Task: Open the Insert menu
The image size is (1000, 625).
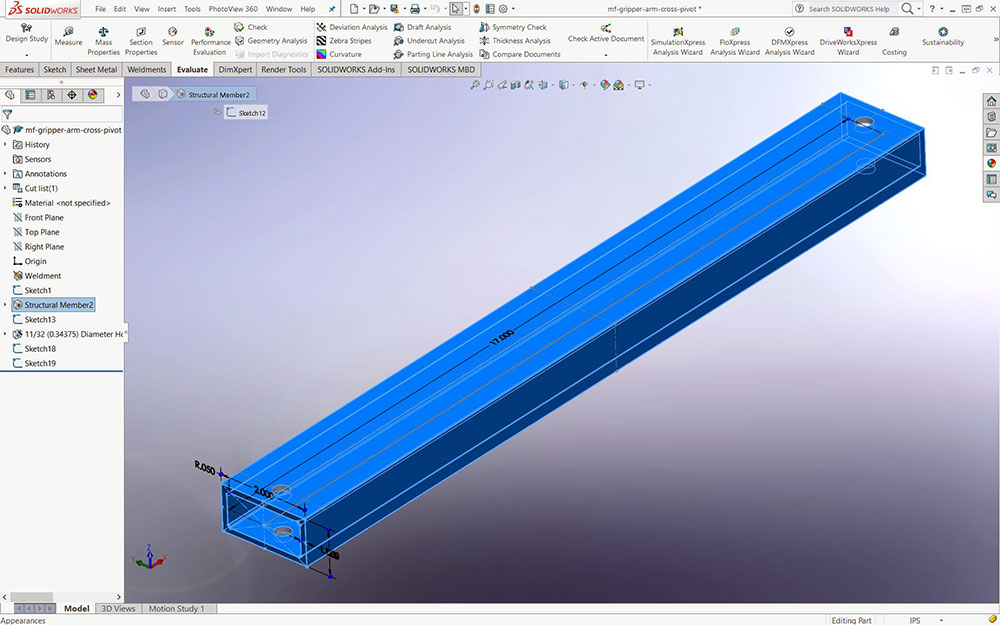Action: tap(166, 9)
